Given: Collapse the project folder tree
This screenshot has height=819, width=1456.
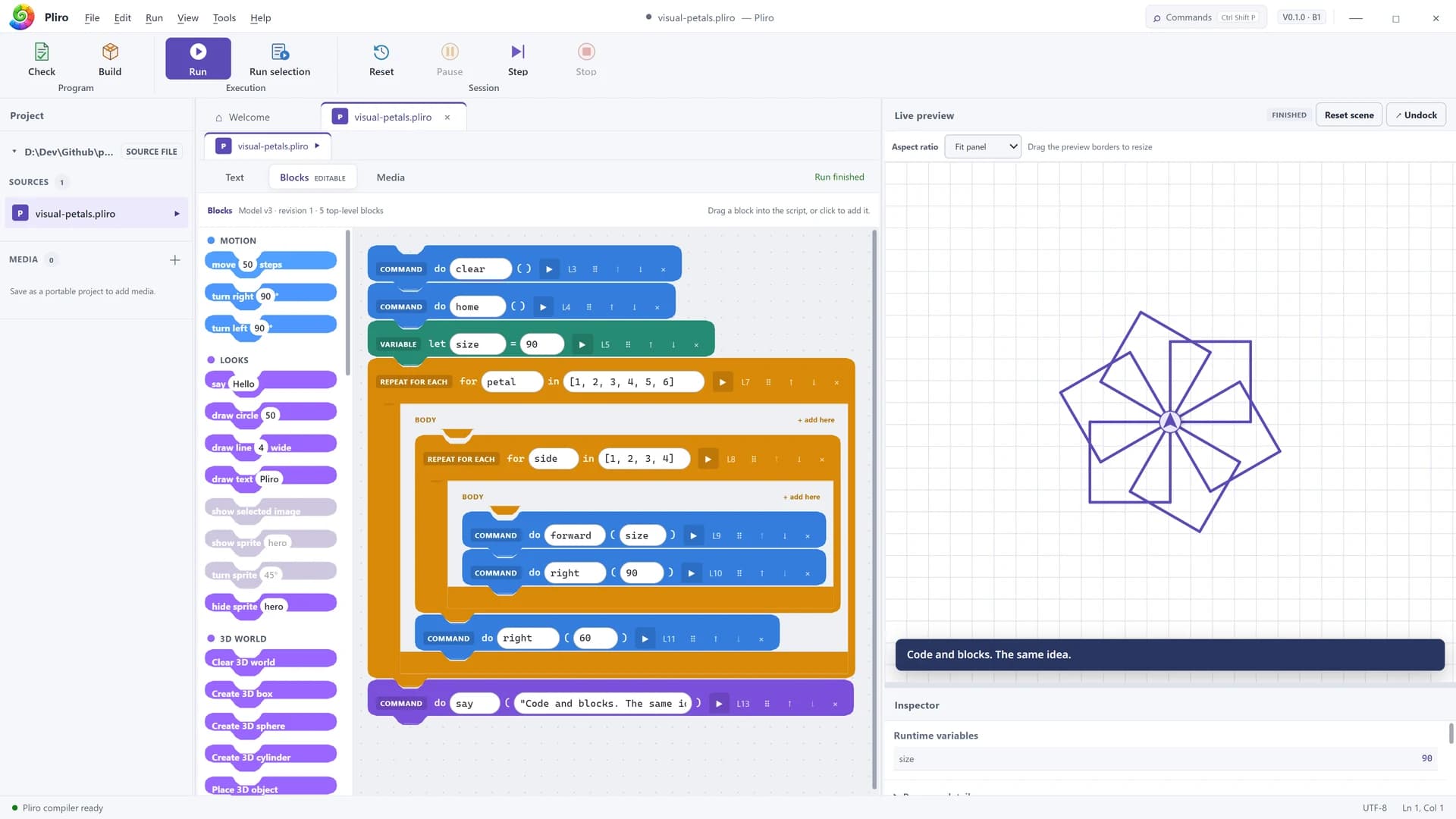Looking at the screenshot, I should tap(14, 152).
